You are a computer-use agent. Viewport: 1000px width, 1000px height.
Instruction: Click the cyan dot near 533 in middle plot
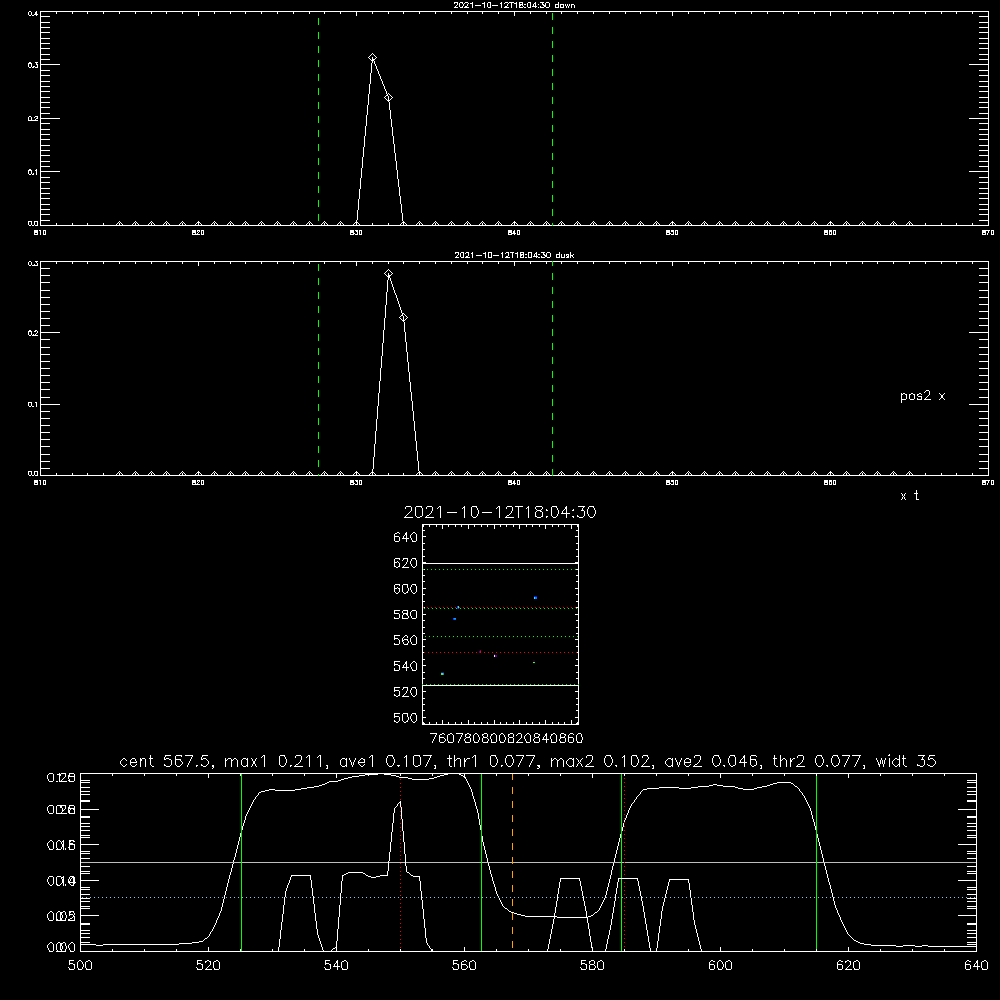pos(442,674)
